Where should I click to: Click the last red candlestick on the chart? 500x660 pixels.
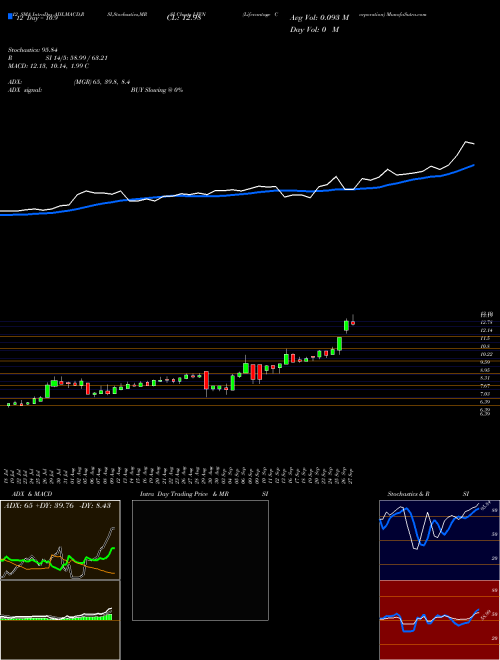[x=353, y=322]
